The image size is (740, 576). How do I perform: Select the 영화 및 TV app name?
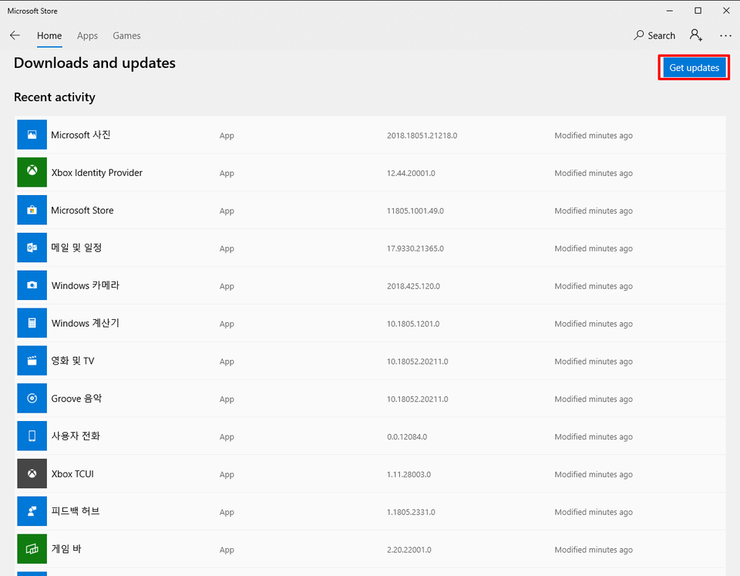[73, 361]
